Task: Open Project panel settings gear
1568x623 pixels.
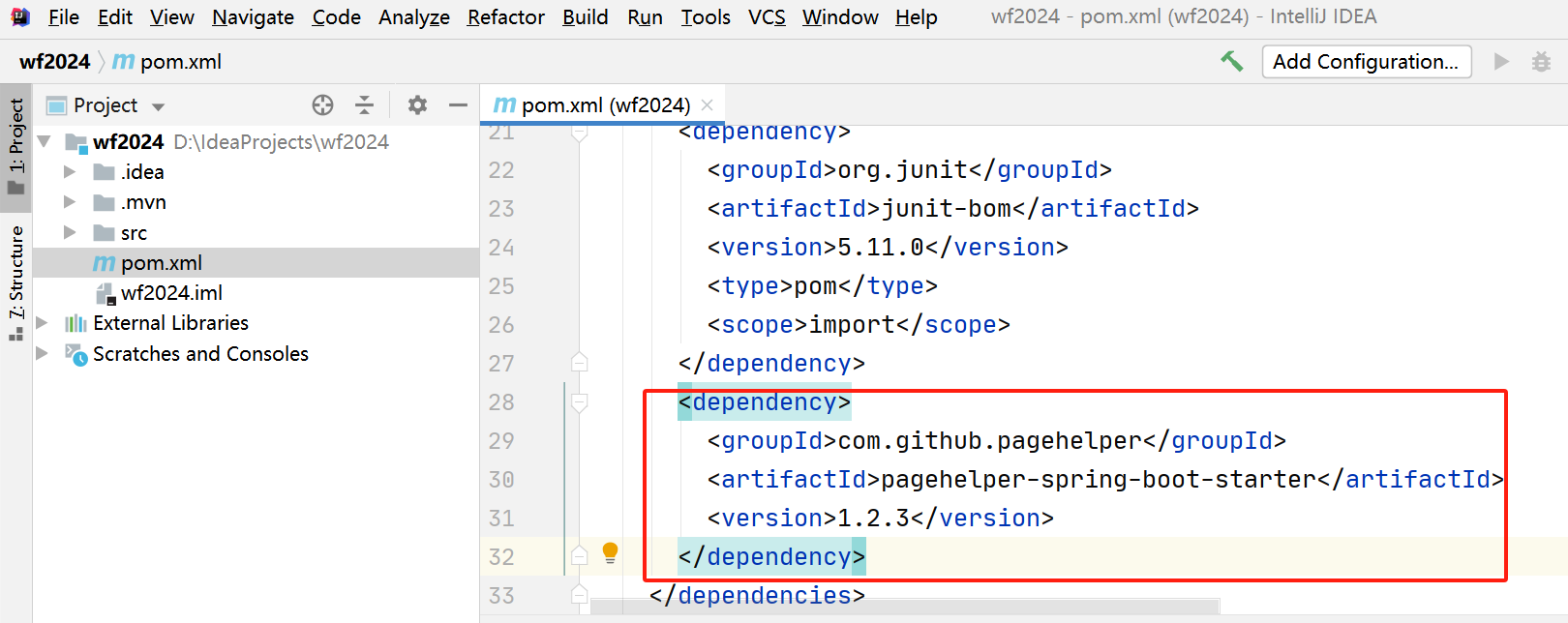Action: pyautogui.click(x=417, y=105)
